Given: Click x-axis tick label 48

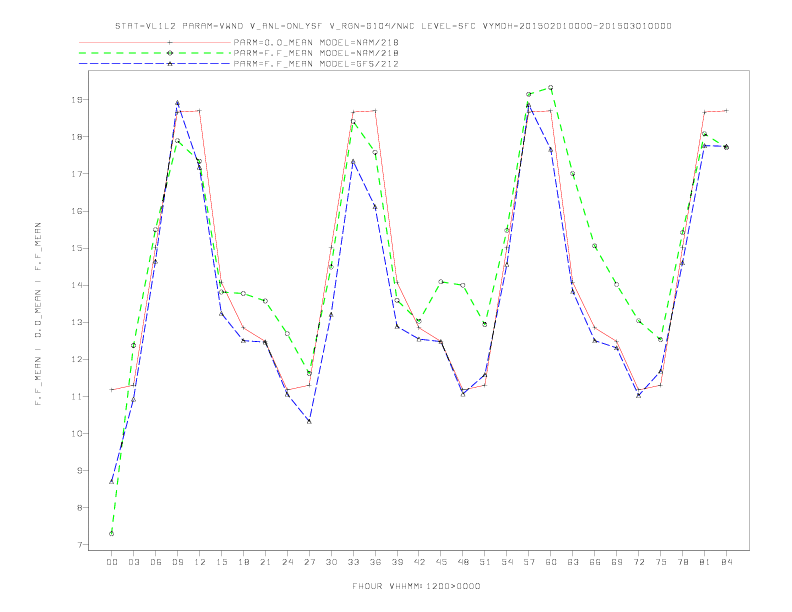Looking at the screenshot, I should click(463, 562).
